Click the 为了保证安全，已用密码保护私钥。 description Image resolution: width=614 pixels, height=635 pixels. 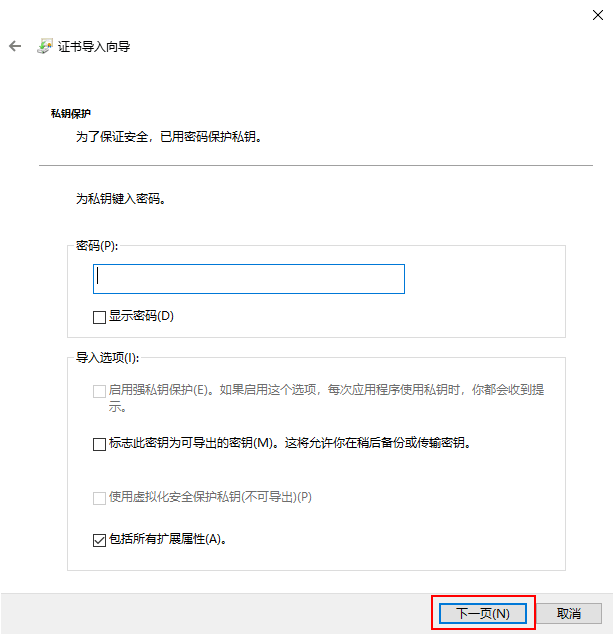point(169,137)
